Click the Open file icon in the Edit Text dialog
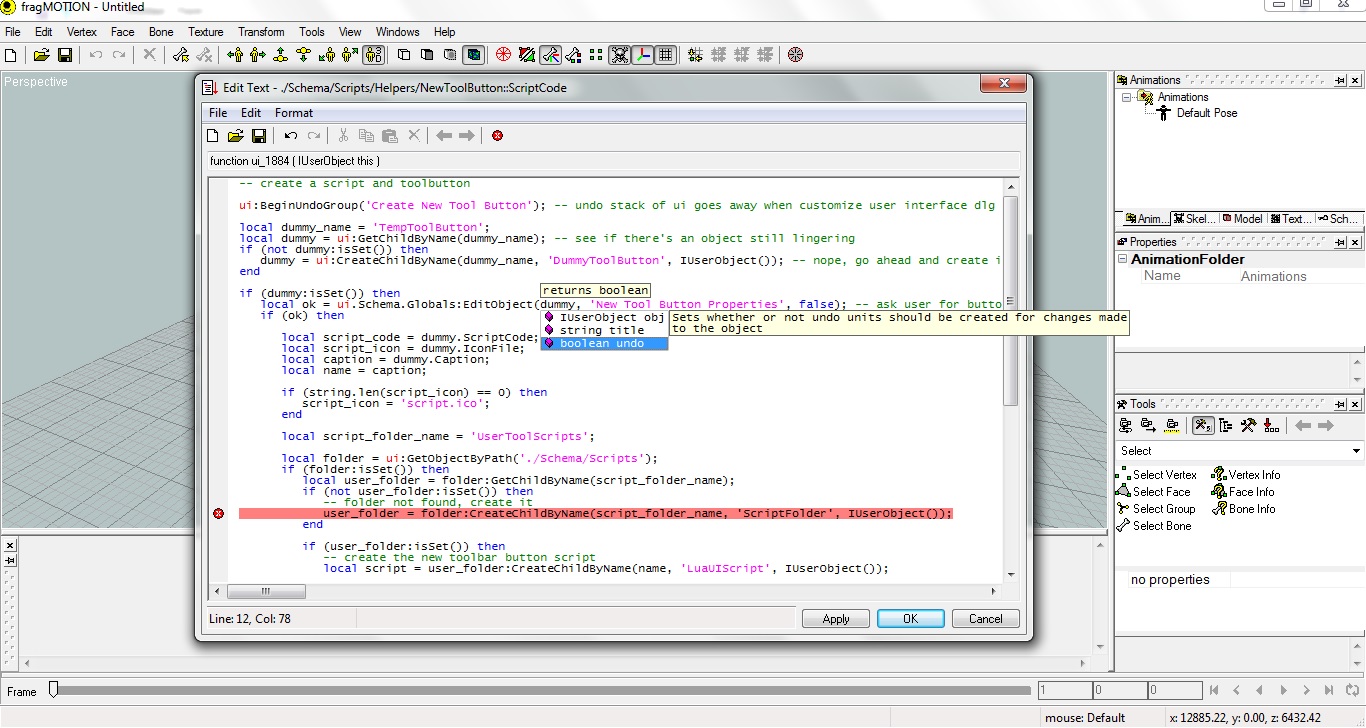Image resolution: width=1366 pixels, height=728 pixels. 235,135
